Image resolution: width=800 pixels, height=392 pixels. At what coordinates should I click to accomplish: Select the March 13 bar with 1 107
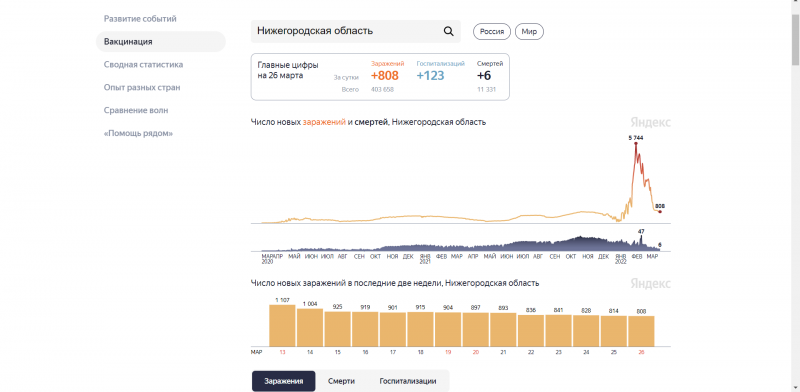pyautogui.click(x=282, y=326)
